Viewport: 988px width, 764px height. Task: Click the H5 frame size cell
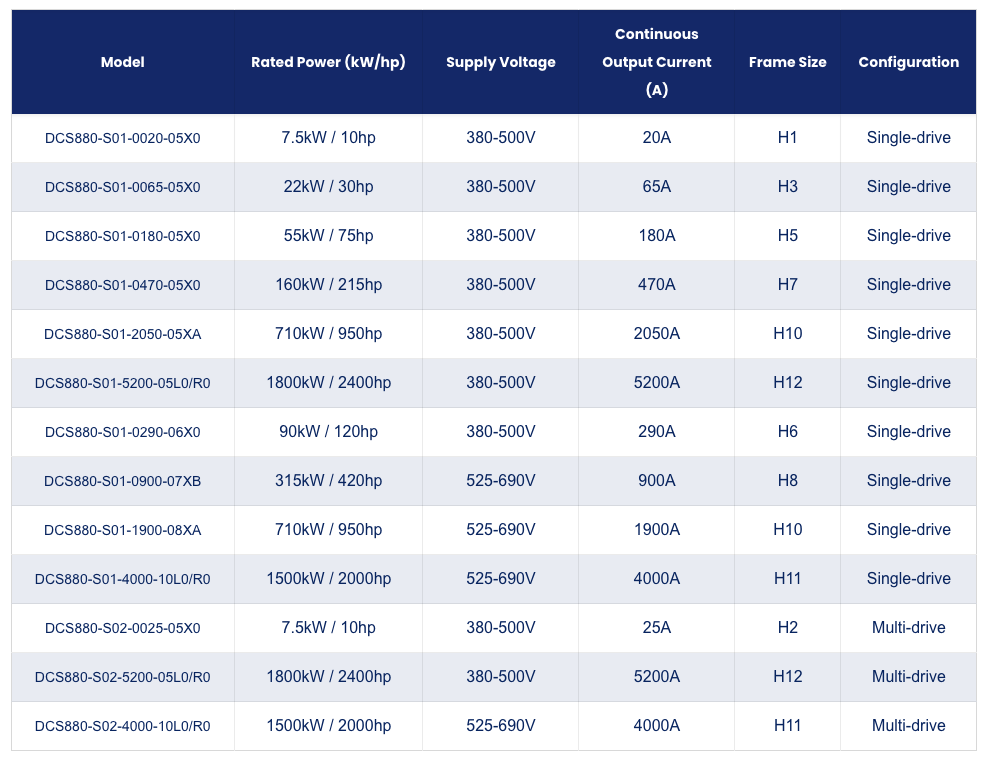pyautogui.click(x=788, y=236)
